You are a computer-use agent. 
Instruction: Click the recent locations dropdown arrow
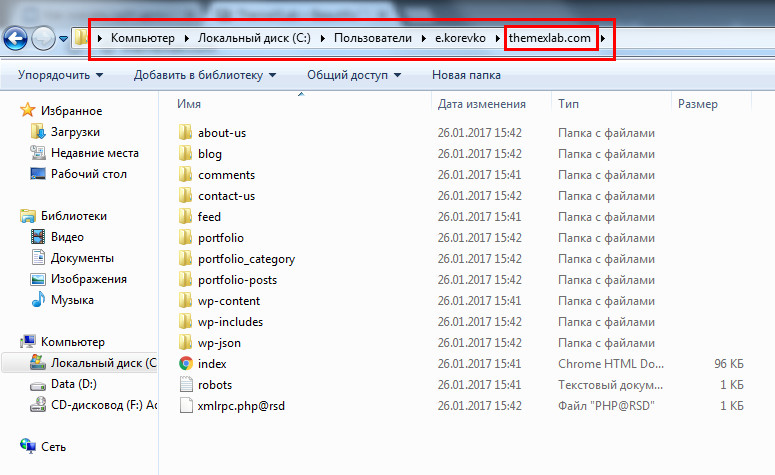pyautogui.click(x=64, y=39)
